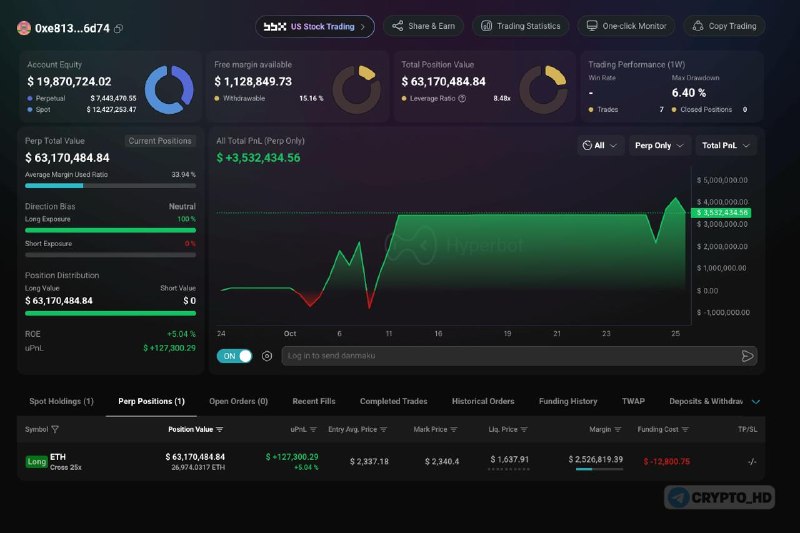The height and width of the screenshot is (533, 800).
Task: Copy the wallet address 0xe813...6d74
Action: pyautogui.click(x=118, y=29)
